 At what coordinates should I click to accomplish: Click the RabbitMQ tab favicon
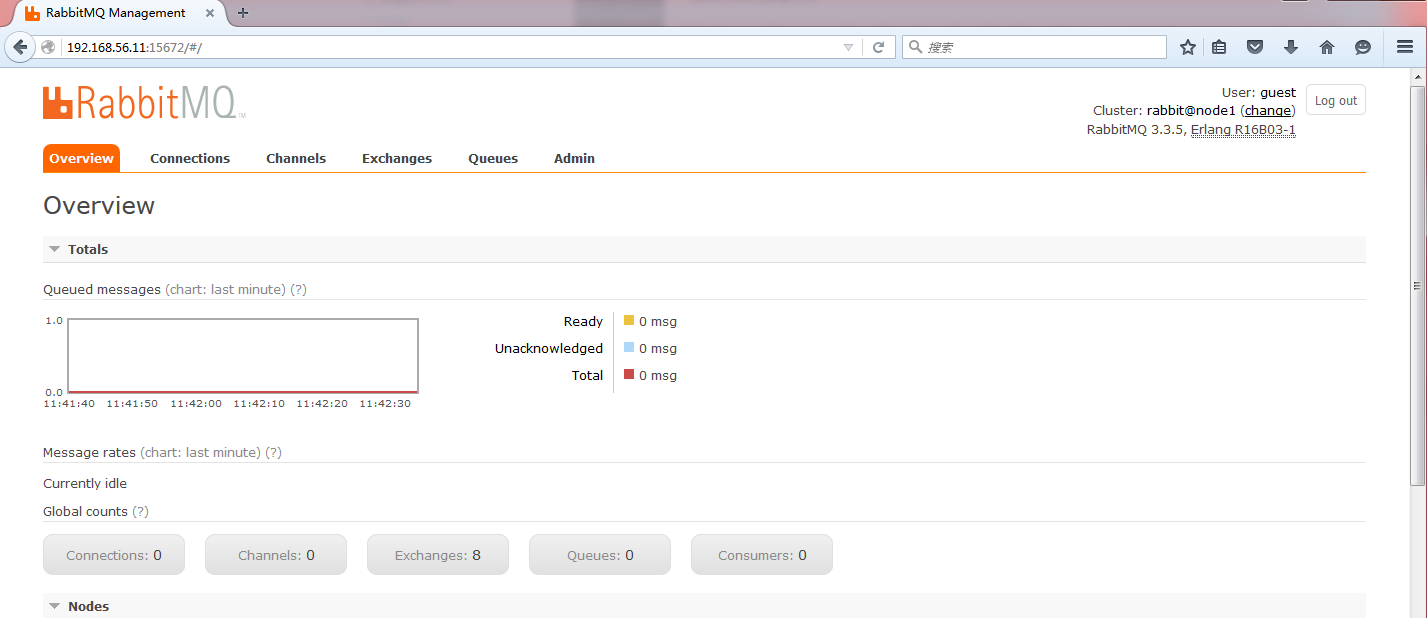[33, 13]
